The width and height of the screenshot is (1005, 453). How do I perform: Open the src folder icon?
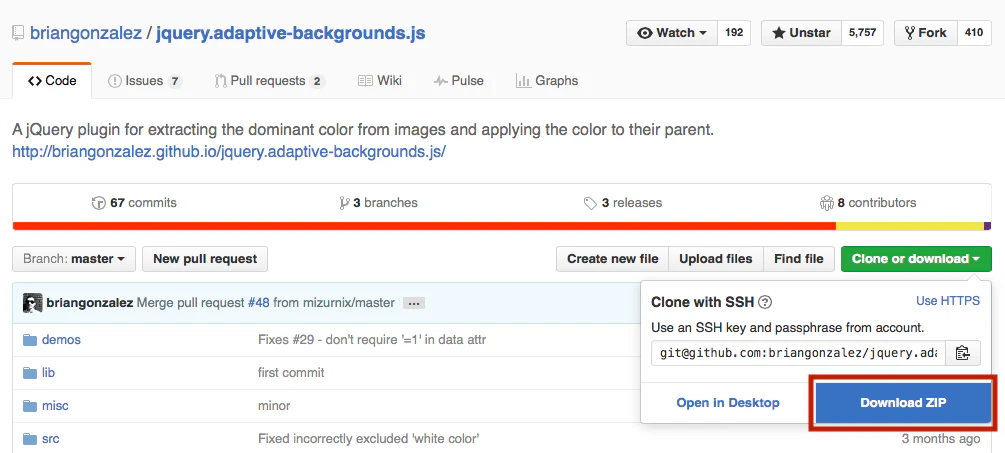[x=29, y=439]
